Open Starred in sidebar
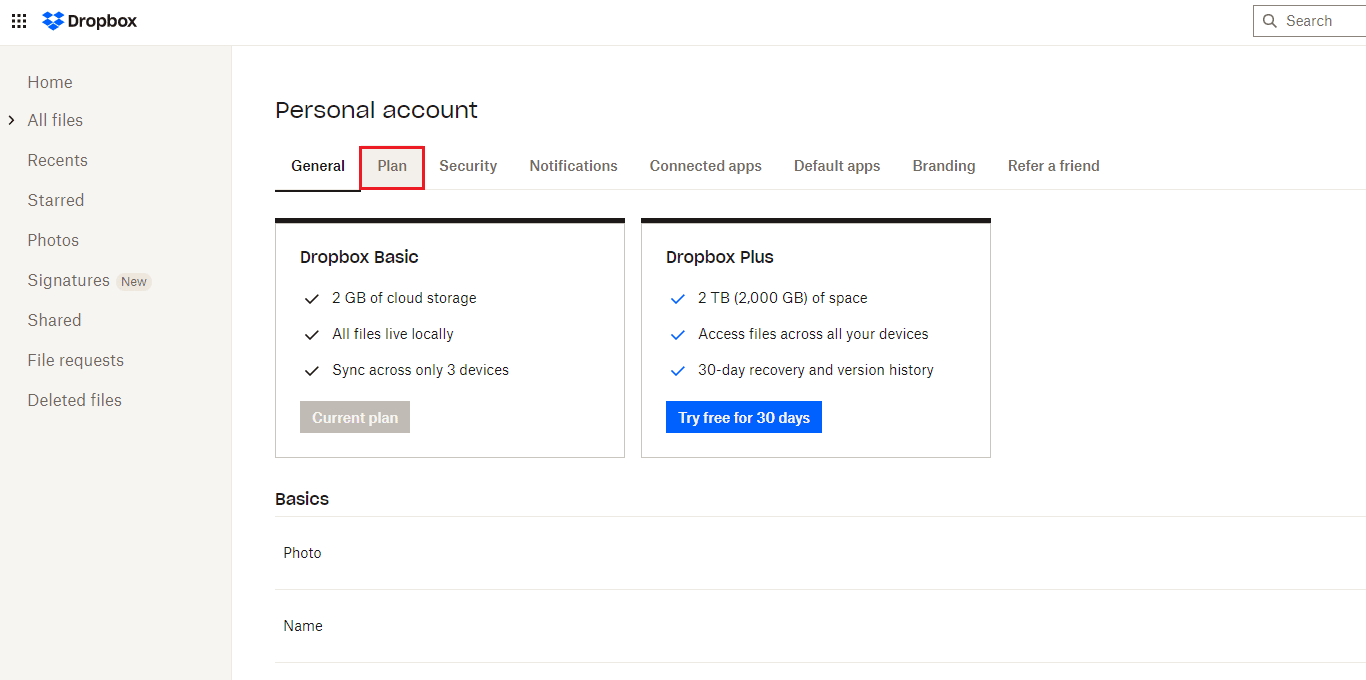This screenshot has height=680, width=1366. click(56, 200)
